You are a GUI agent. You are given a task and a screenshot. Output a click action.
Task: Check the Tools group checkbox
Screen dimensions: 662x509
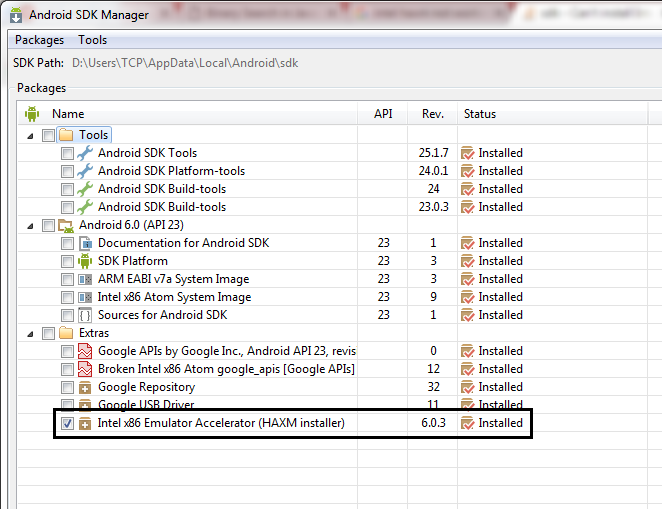coord(48,135)
